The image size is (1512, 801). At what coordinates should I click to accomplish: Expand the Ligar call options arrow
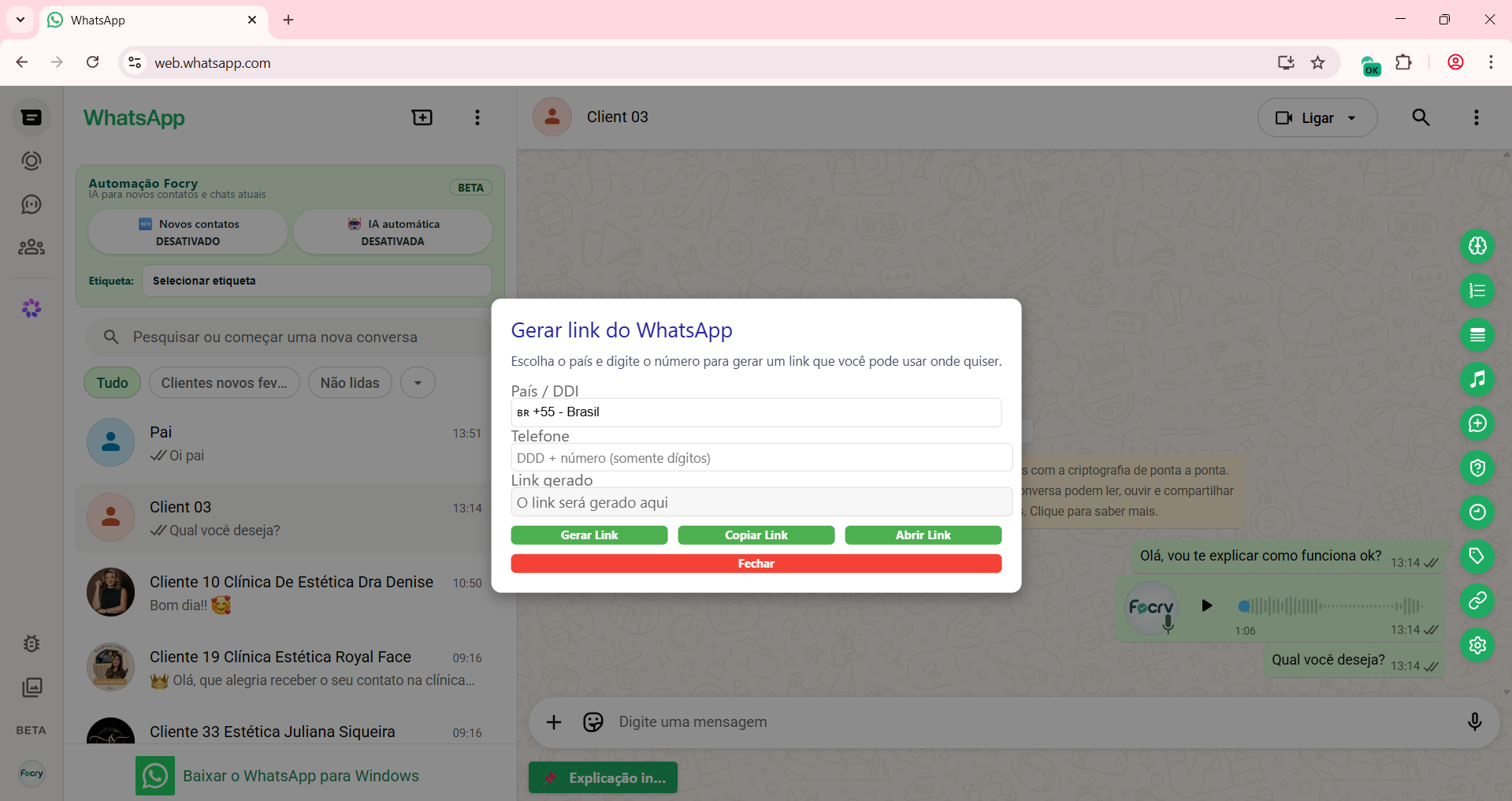pos(1350,117)
